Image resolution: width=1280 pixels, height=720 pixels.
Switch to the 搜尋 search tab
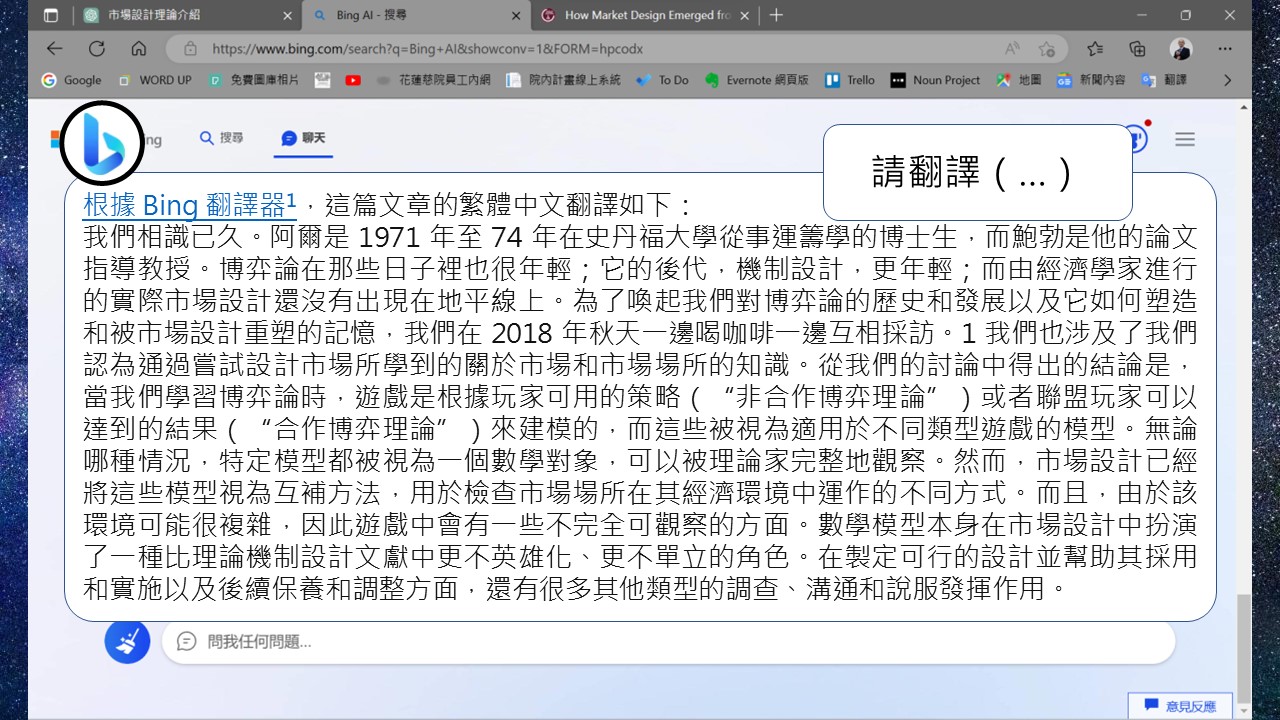tap(221, 138)
